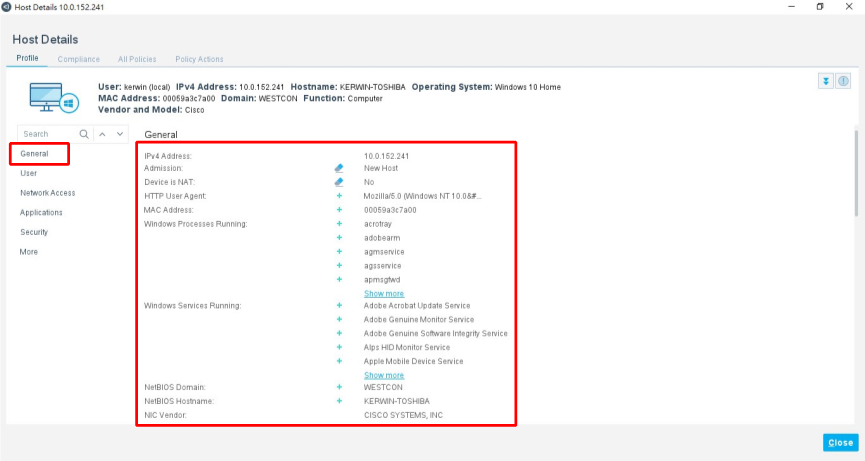This screenshot has height=461, width=865.
Task: Switch to the Compliance tab
Action: point(78,59)
